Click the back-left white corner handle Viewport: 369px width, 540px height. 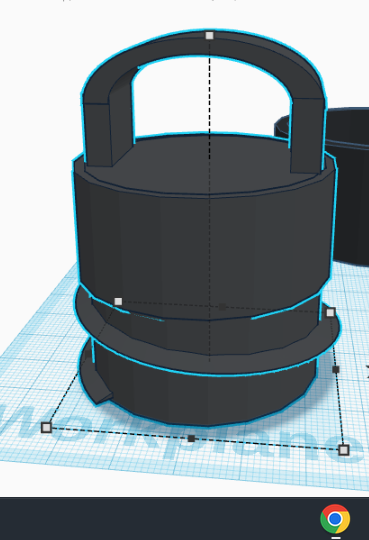[118, 302]
